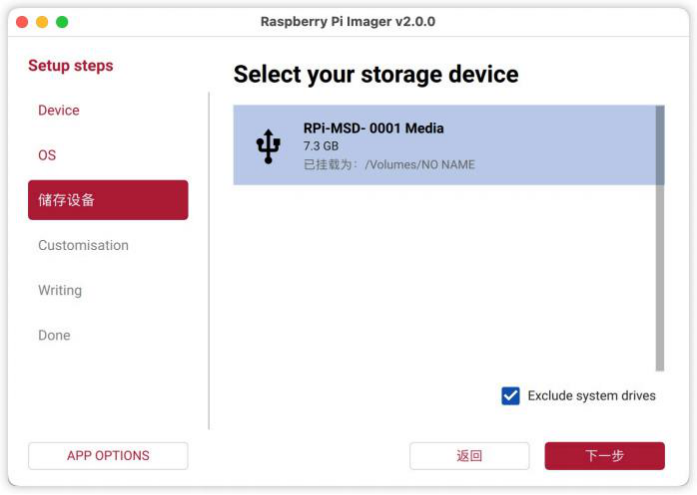Switch to the Customisation step
The height and width of the screenshot is (495, 697).
83,245
